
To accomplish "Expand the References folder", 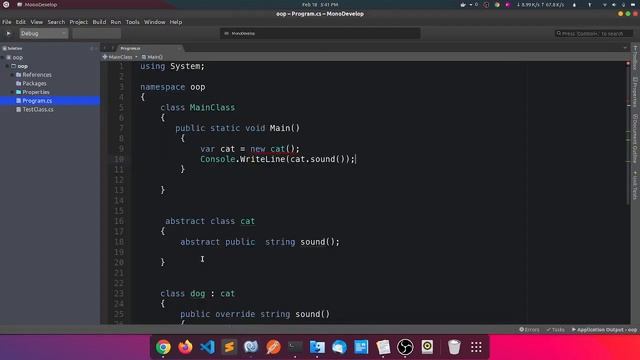I will click(x=12, y=75).
